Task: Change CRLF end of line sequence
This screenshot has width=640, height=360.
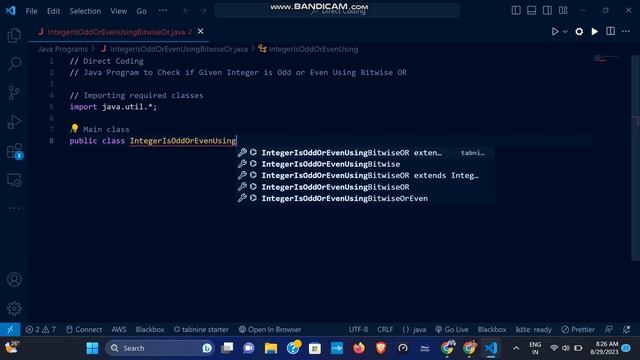Action: tap(385, 329)
